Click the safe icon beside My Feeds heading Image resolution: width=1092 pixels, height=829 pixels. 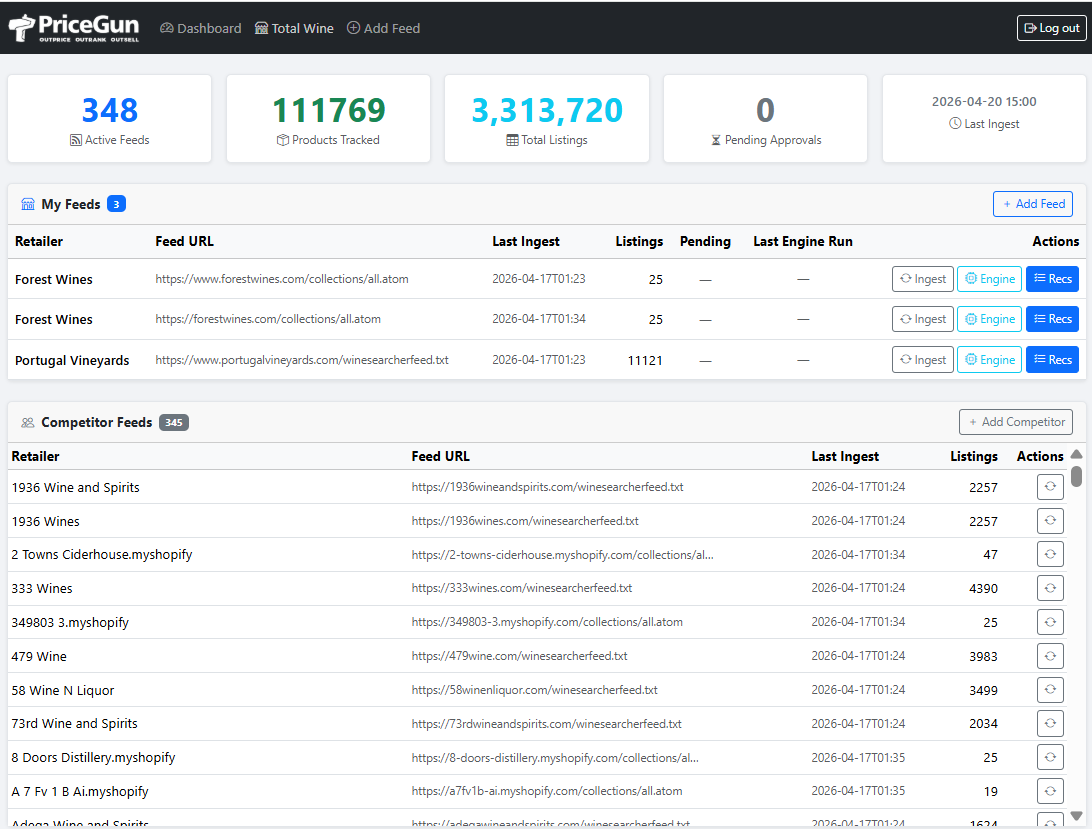tap(27, 203)
